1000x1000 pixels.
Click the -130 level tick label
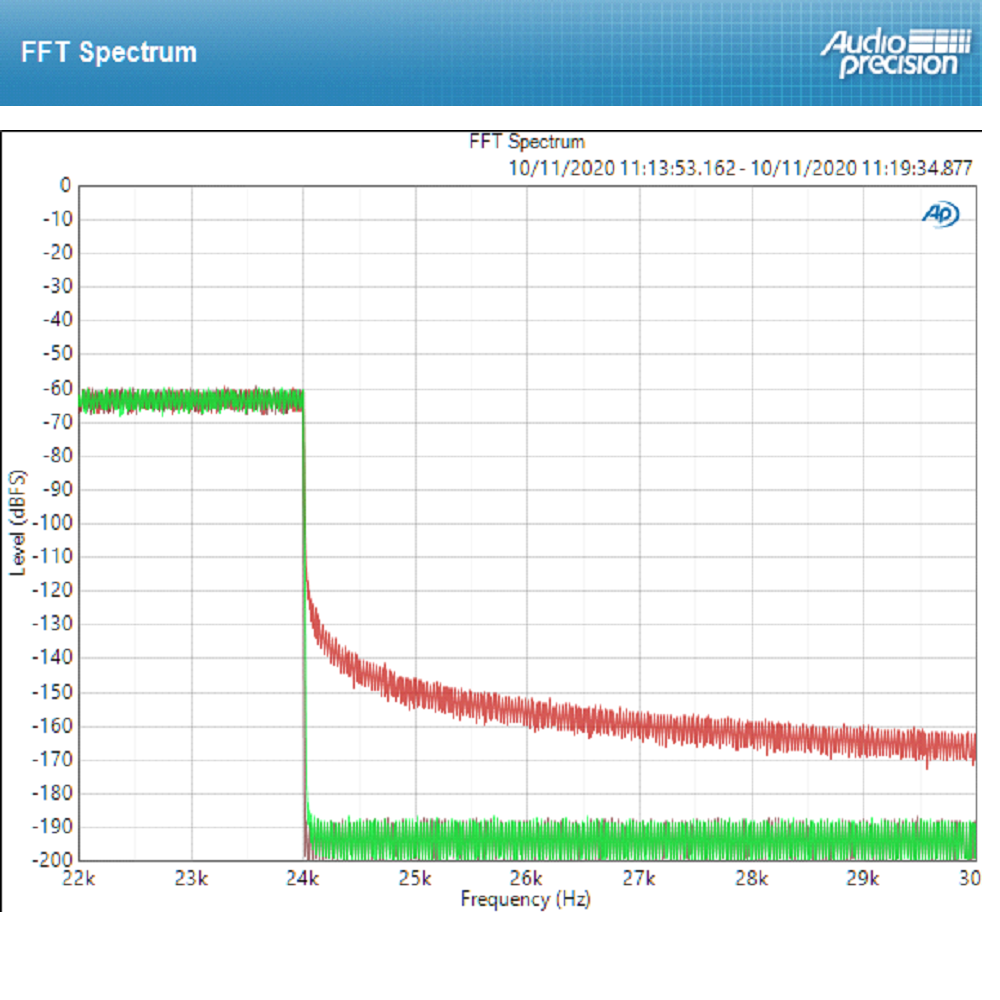[53, 624]
